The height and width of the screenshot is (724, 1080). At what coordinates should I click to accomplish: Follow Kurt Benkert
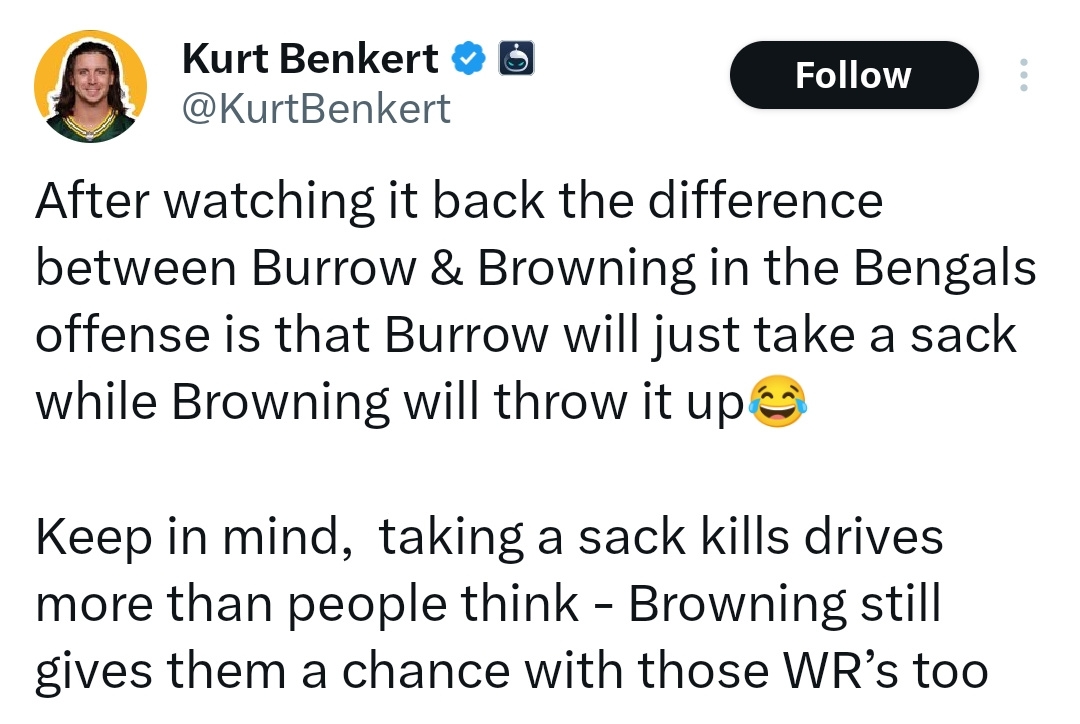click(x=853, y=75)
